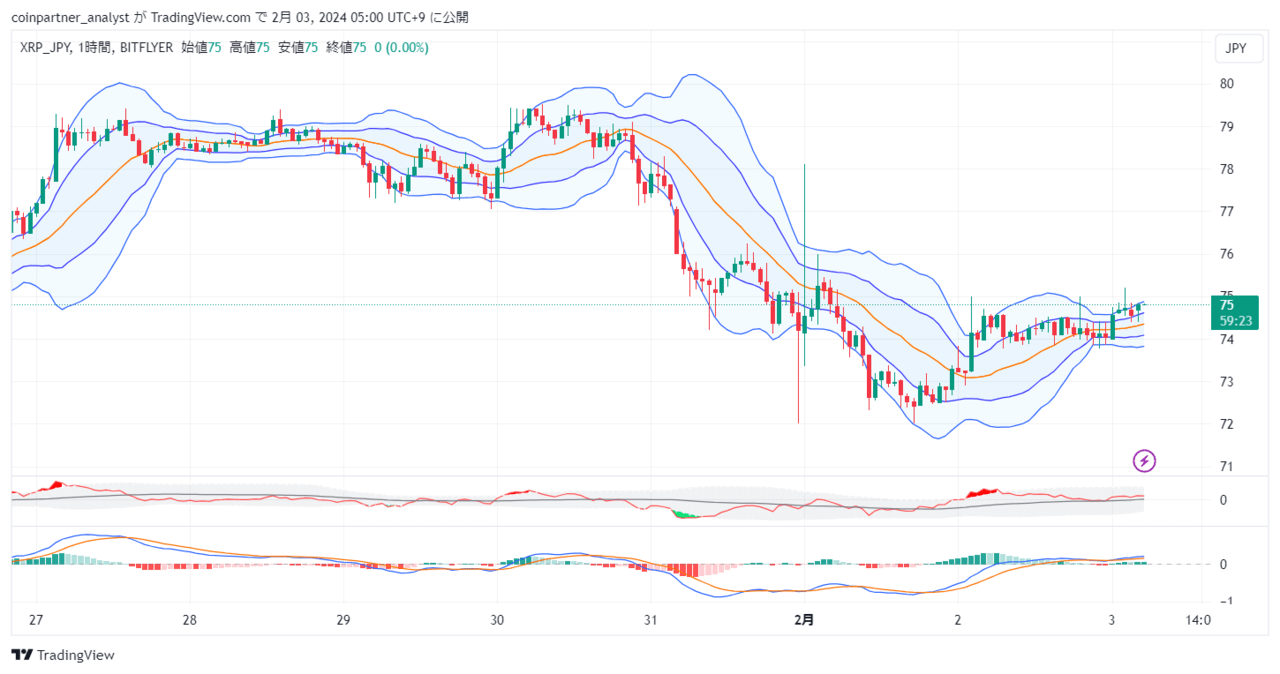This screenshot has width=1280, height=674.
Task: Click the BITFLYER exchange label
Action: pyautogui.click(x=146, y=47)
